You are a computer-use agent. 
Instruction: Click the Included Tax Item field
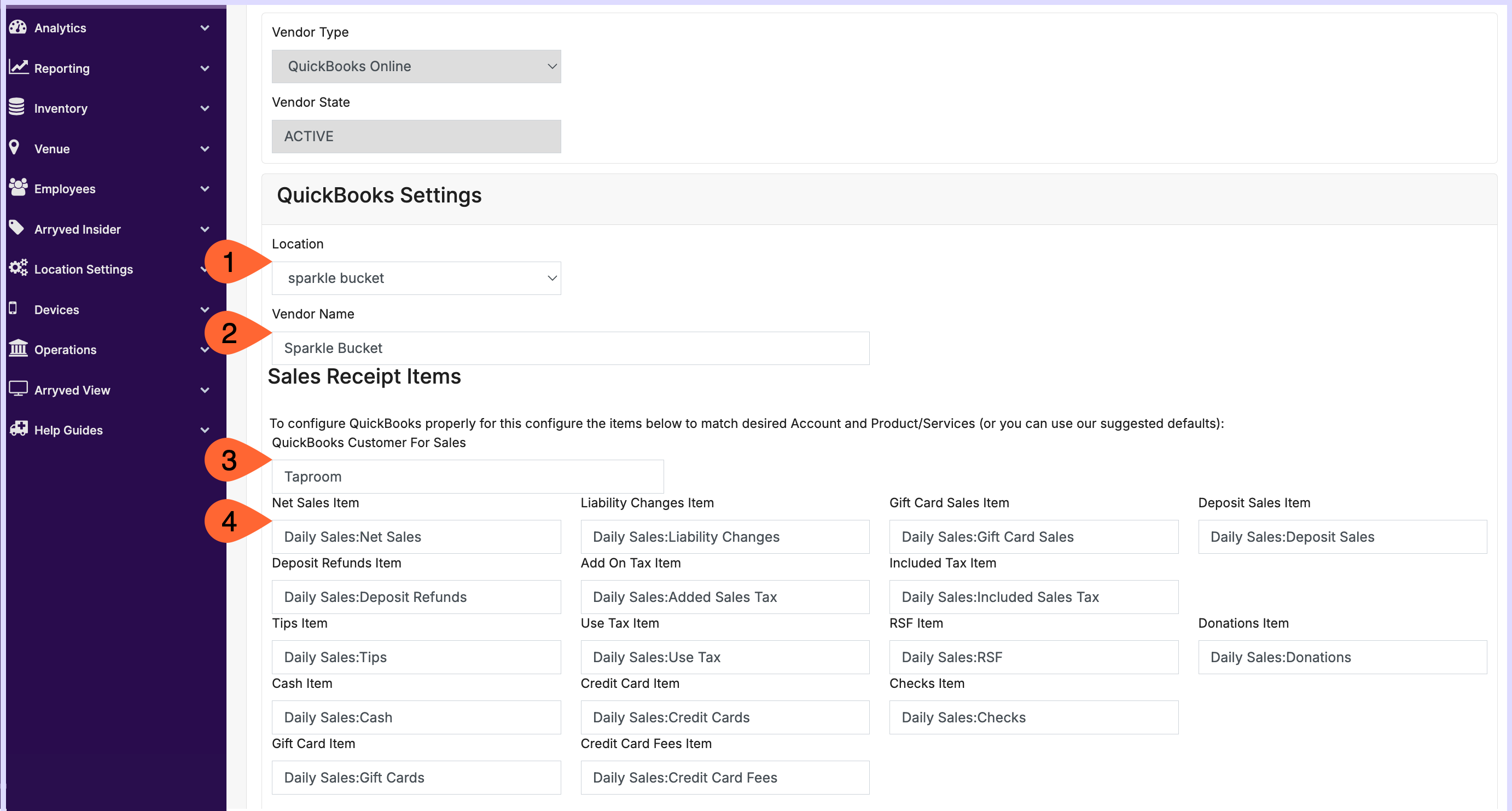(1034, 596)
